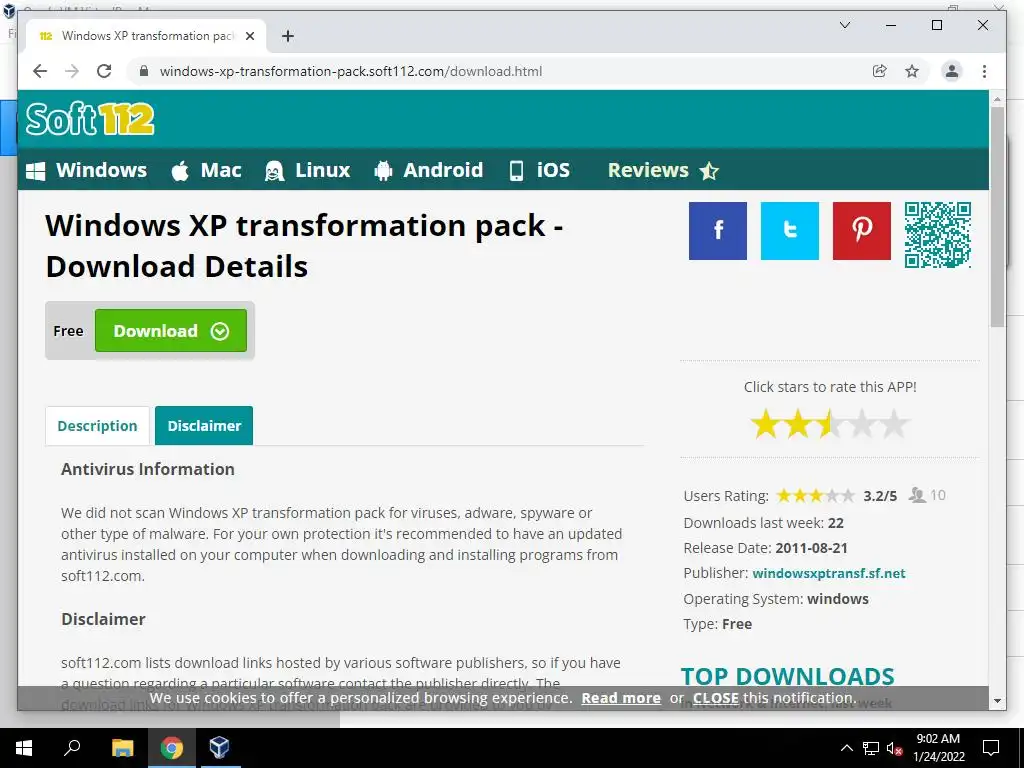1024x768 pixels.
Task: Click the TOP DOWNLOADS heading
Action: coord(787,677)
